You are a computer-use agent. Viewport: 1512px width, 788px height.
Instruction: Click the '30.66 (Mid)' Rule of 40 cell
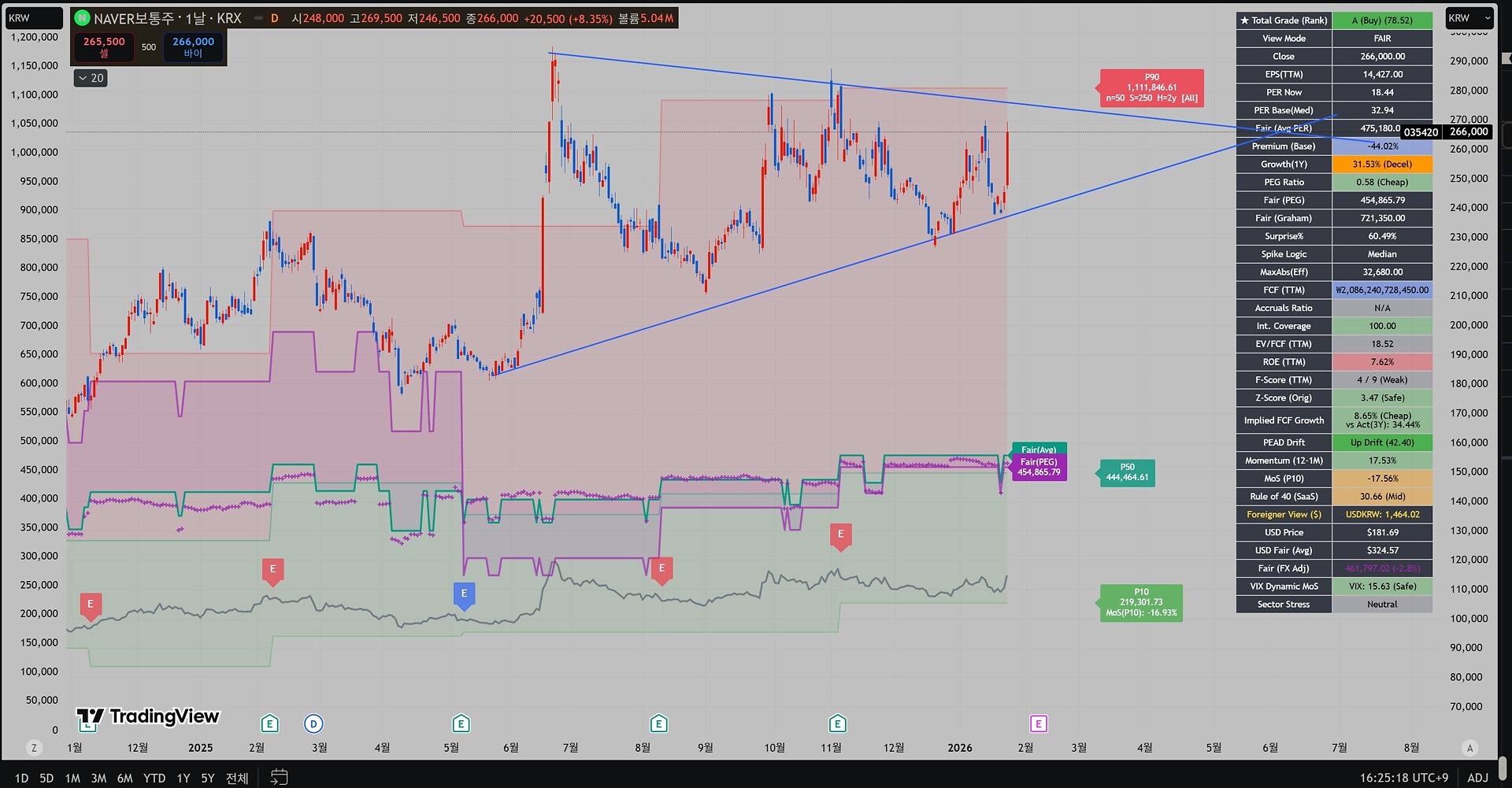pyautogui.click(x=1382, y=497)
